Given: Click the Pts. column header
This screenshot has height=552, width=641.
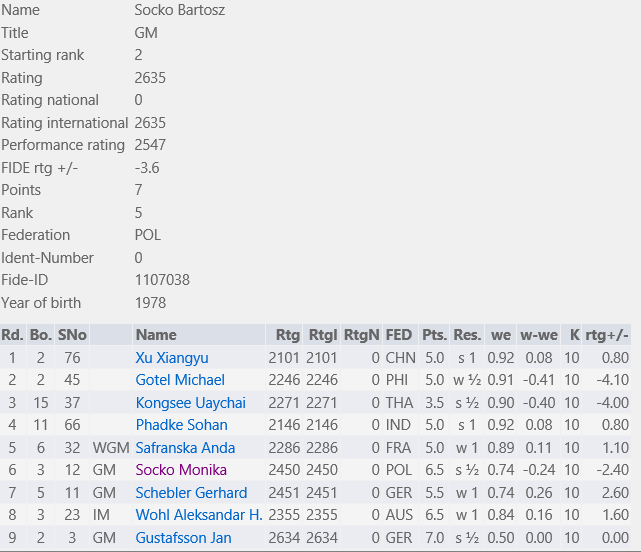Looking at the screenshot, I should coord(434,335).
